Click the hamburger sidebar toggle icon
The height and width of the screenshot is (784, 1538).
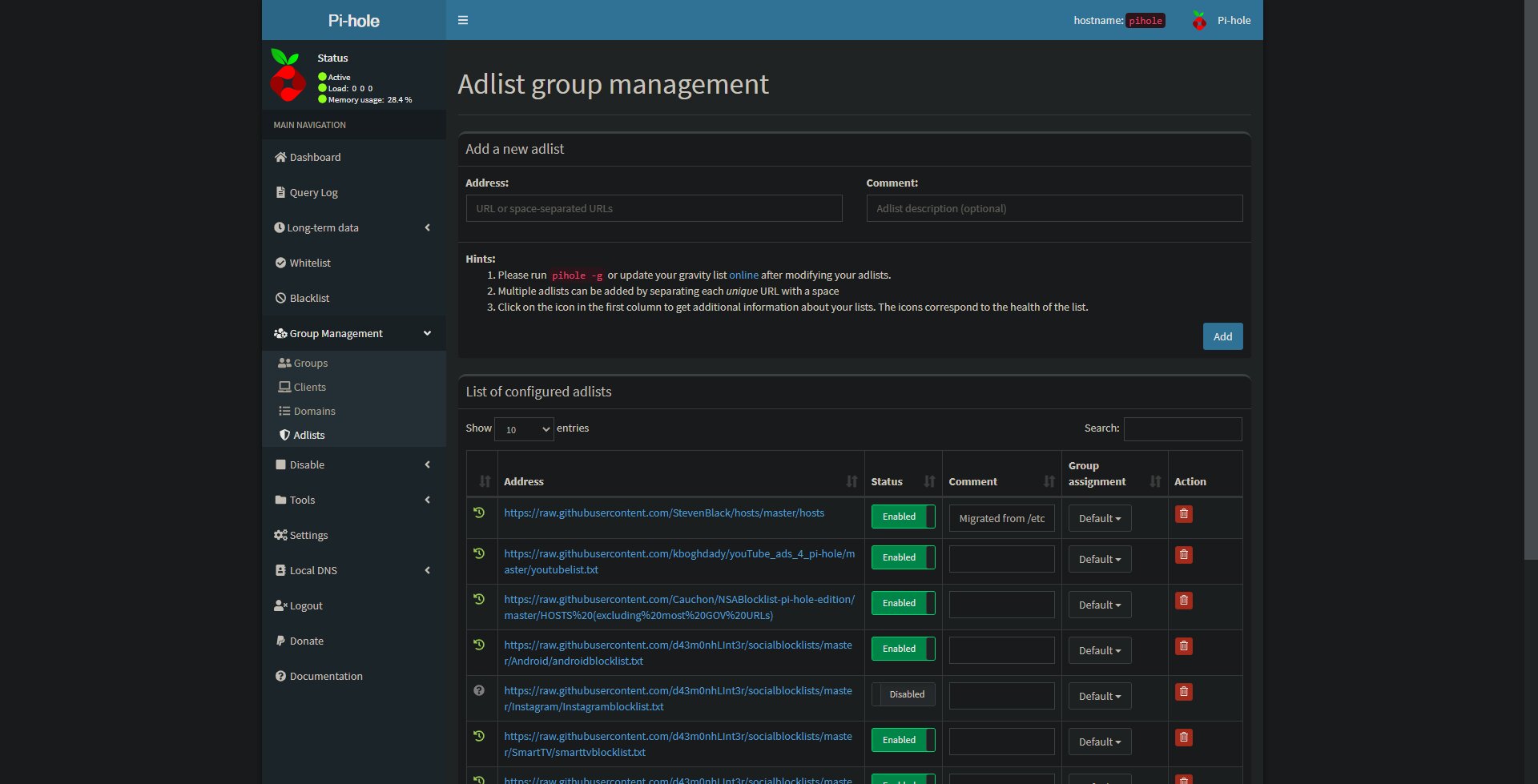[463, 20]
